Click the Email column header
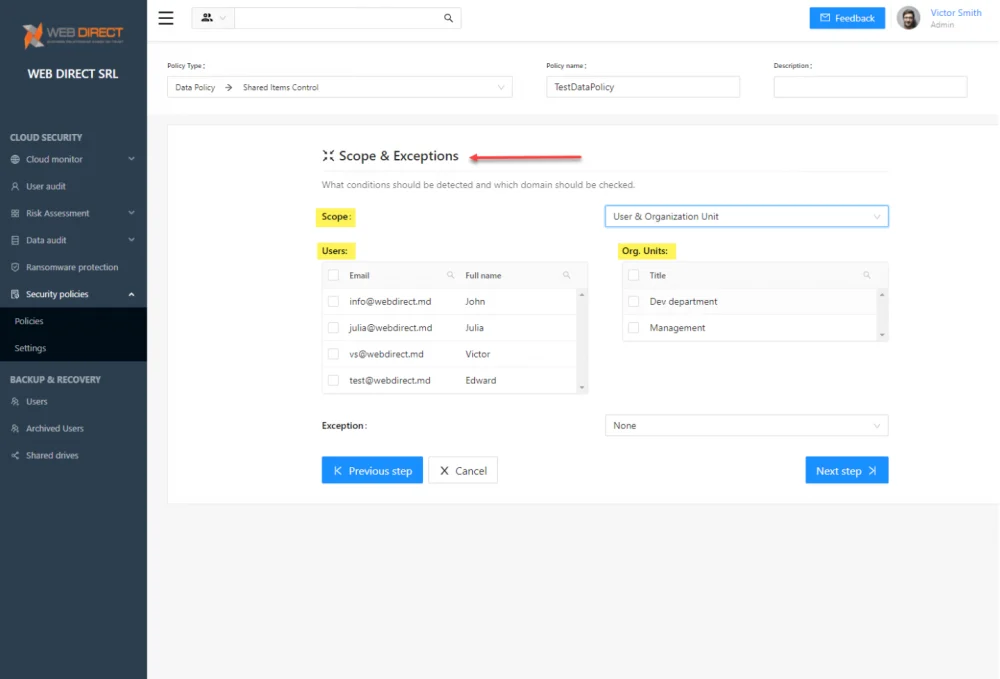This screenshot has width=1000, height=679. (359, 275)
